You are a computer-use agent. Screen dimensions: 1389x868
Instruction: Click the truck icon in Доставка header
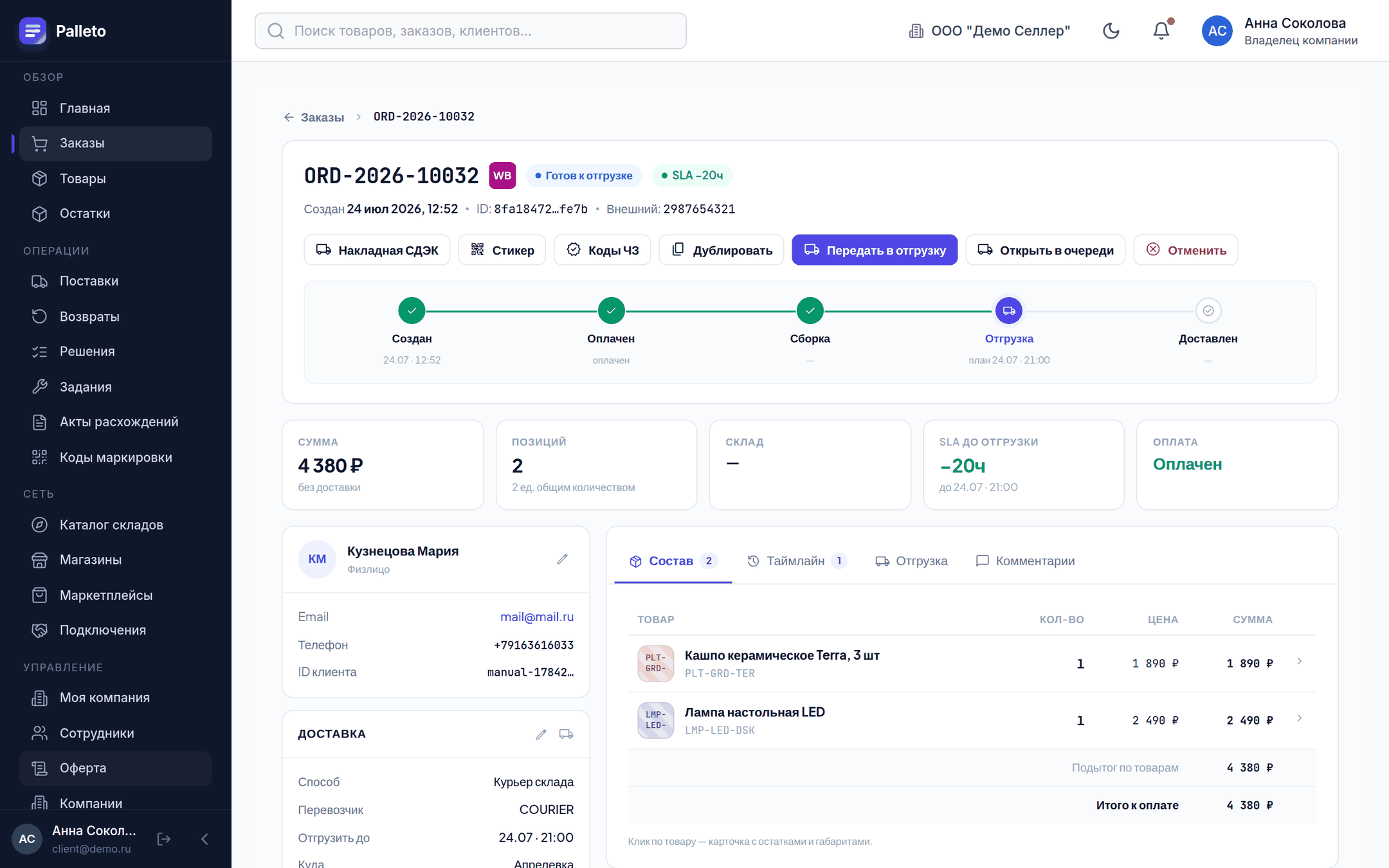[x=566, y=734]
